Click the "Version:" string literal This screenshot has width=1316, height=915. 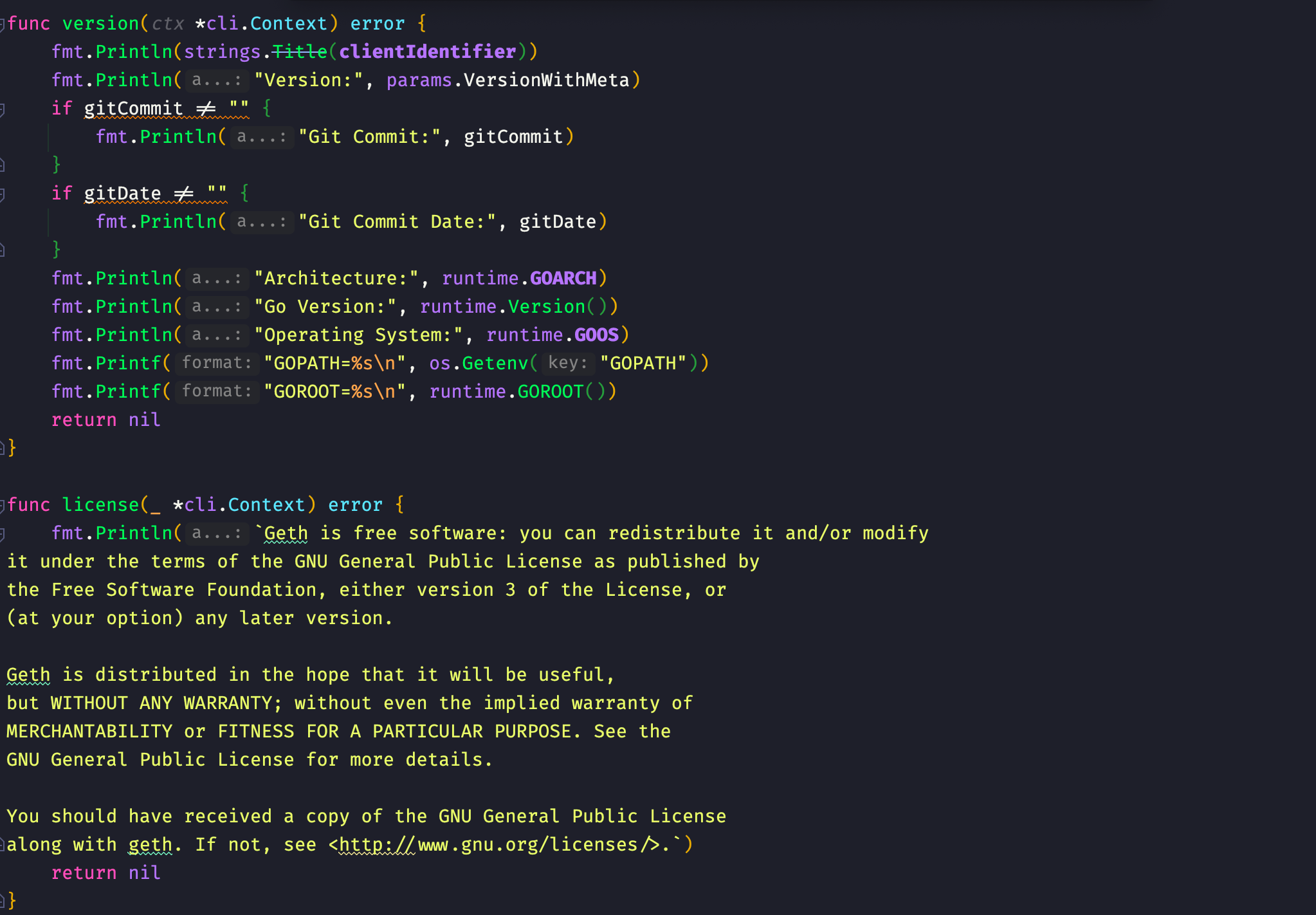(308, 80)
